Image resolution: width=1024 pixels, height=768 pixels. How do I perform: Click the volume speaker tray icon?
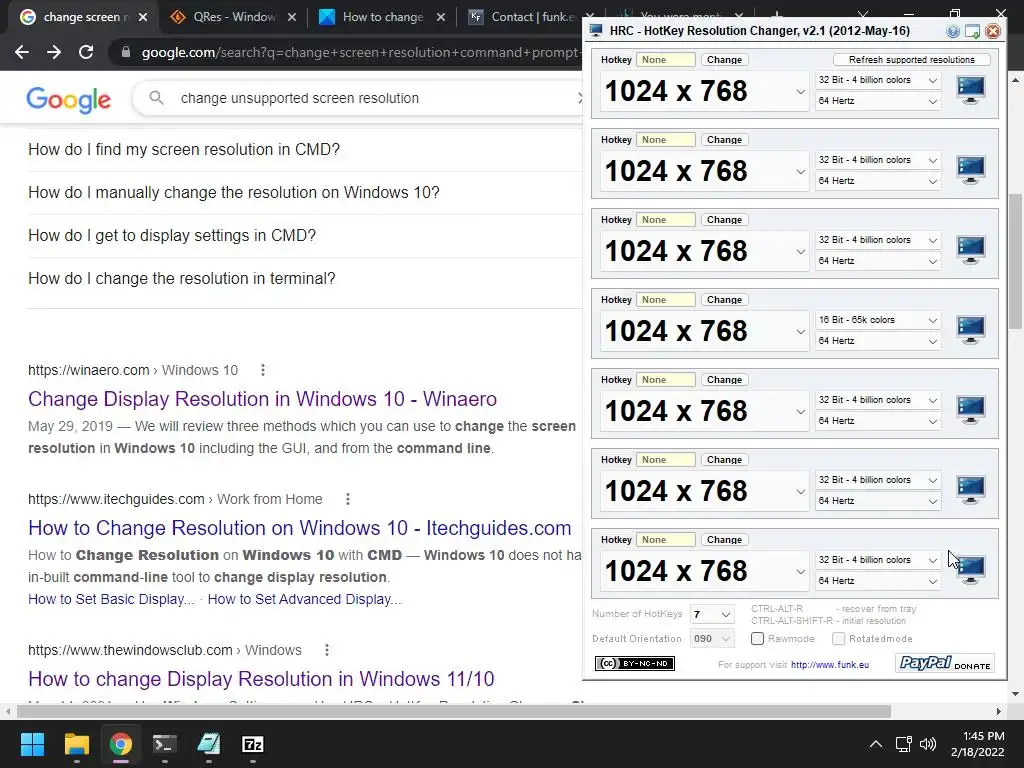click(927, 744)
